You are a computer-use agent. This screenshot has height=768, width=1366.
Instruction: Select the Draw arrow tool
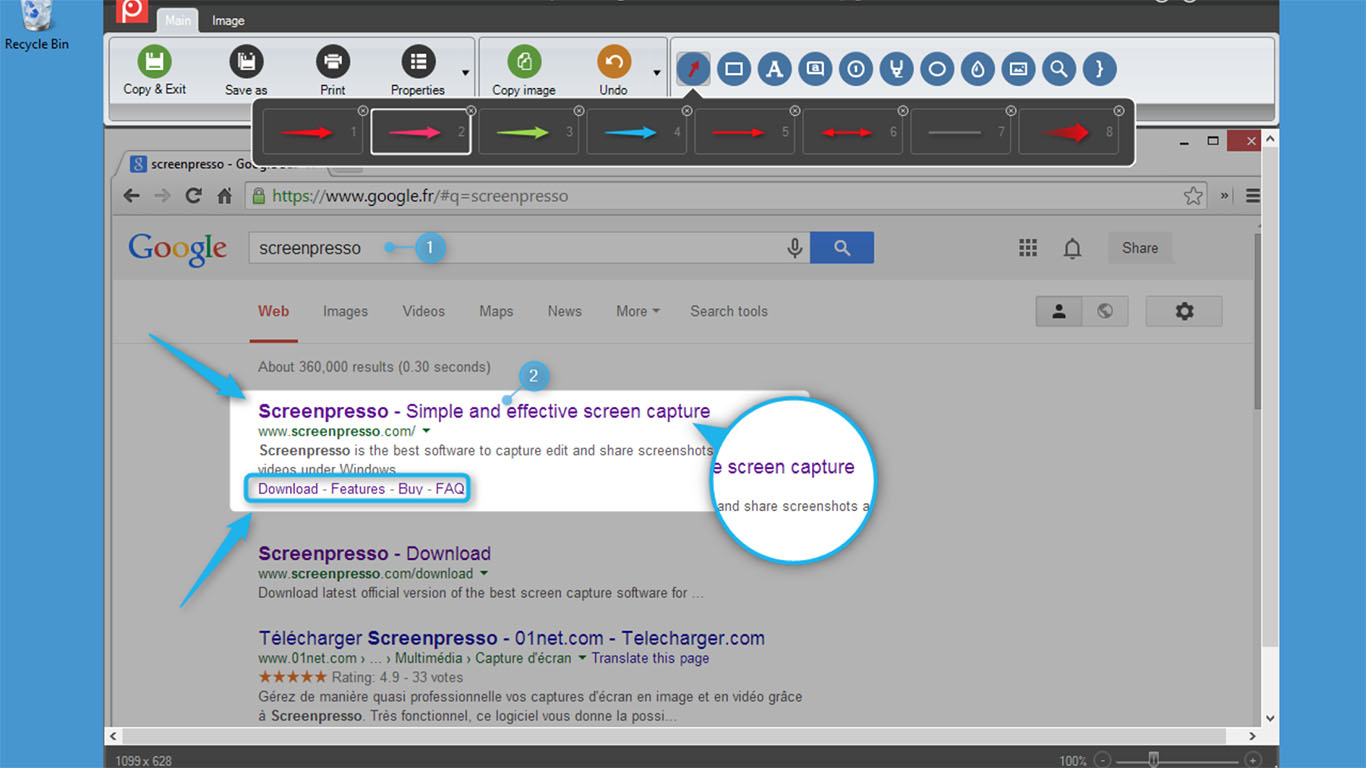tap(694, 69)
